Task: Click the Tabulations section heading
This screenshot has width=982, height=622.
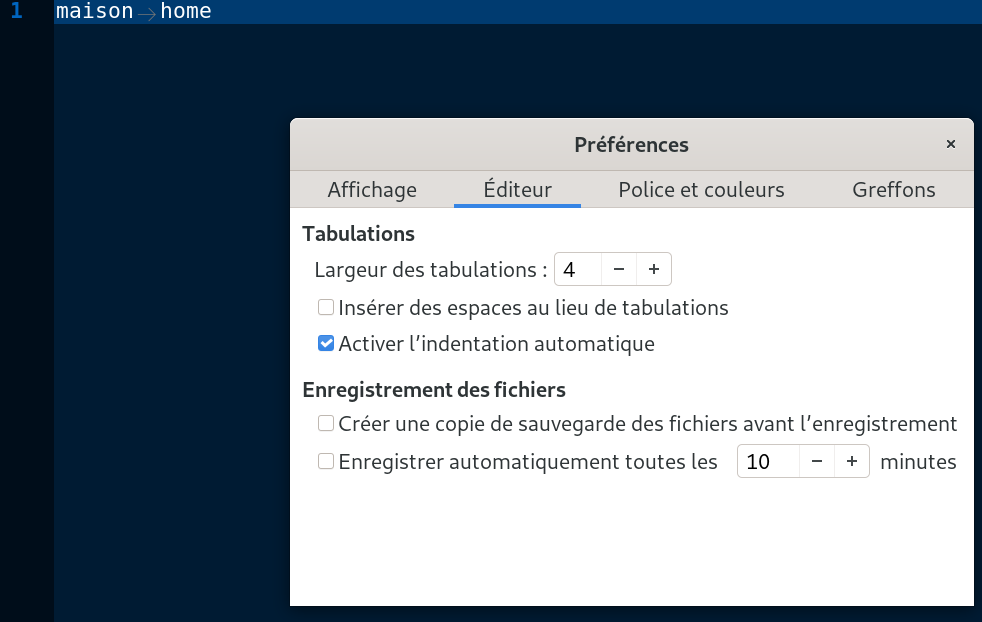Action: pyautogui.click(x=358, y=233)
